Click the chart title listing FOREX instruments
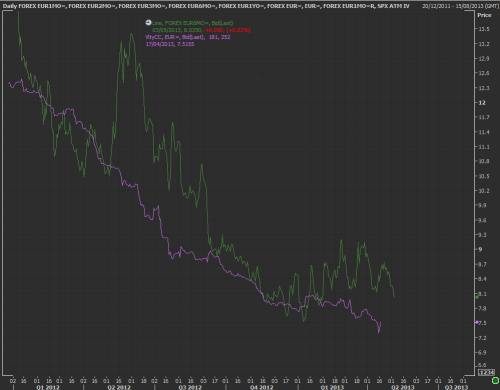The width and height of the screenshot is (500, 390). (206, 6)
